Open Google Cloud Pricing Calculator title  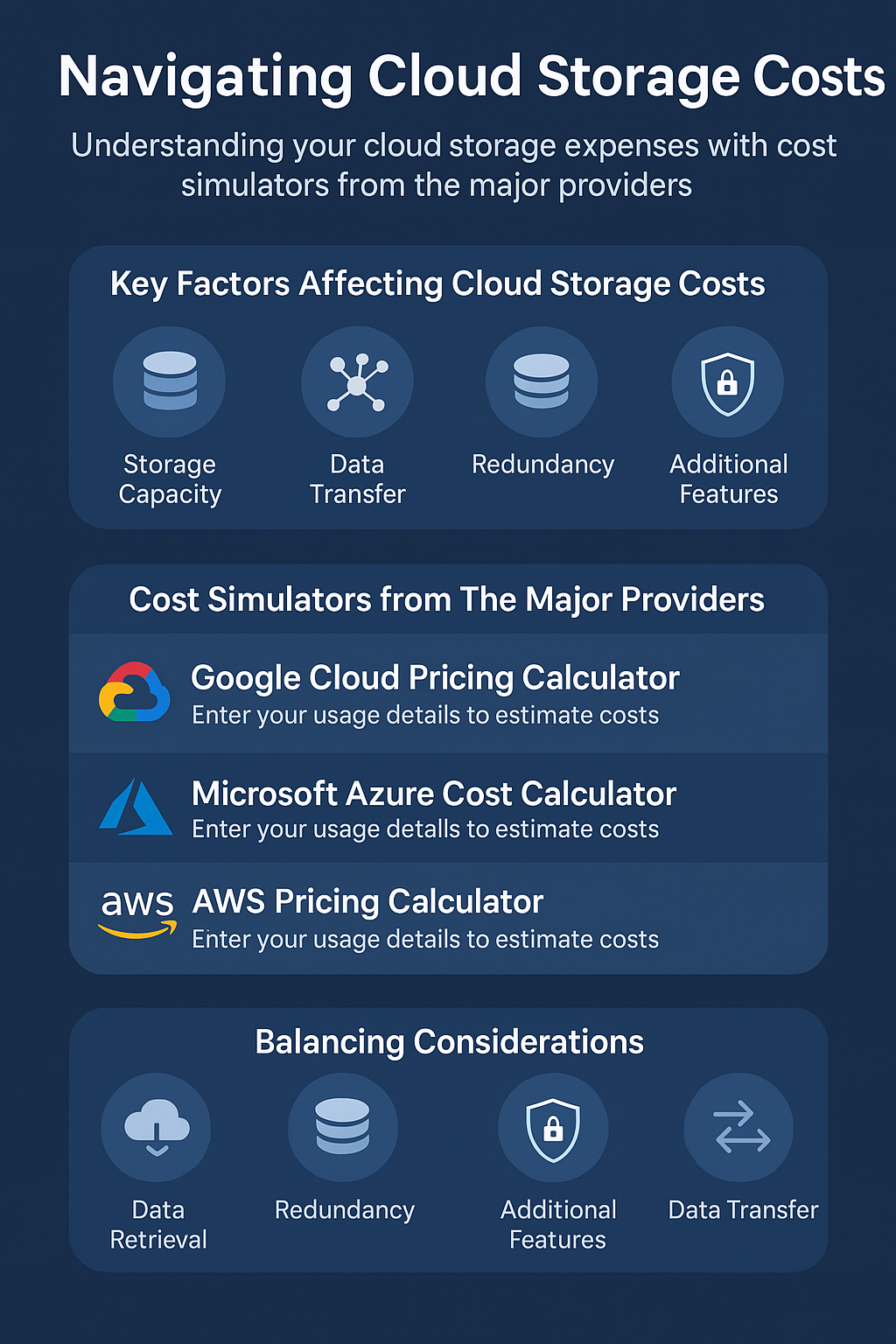pos(435,678)
